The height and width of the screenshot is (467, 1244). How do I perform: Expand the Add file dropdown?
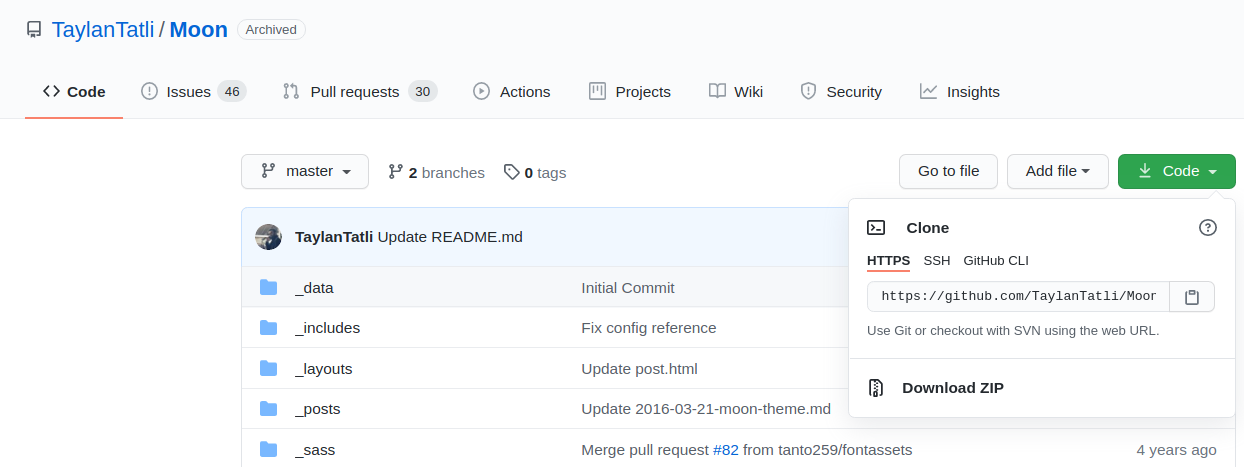(x=1057, y=171)
